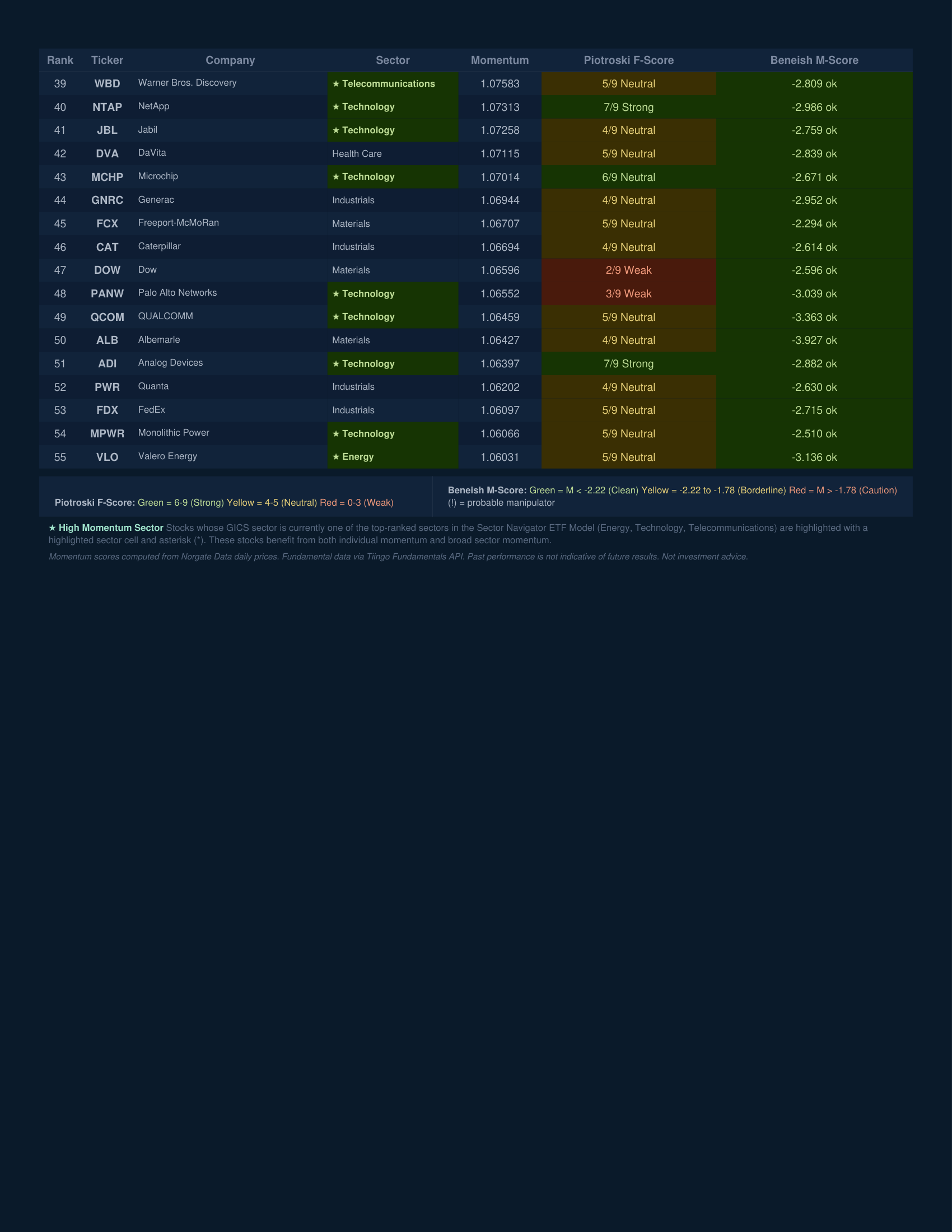
Task: Click the Analog Devices company name
Action: pyautogui.click(x=170, y=363)
